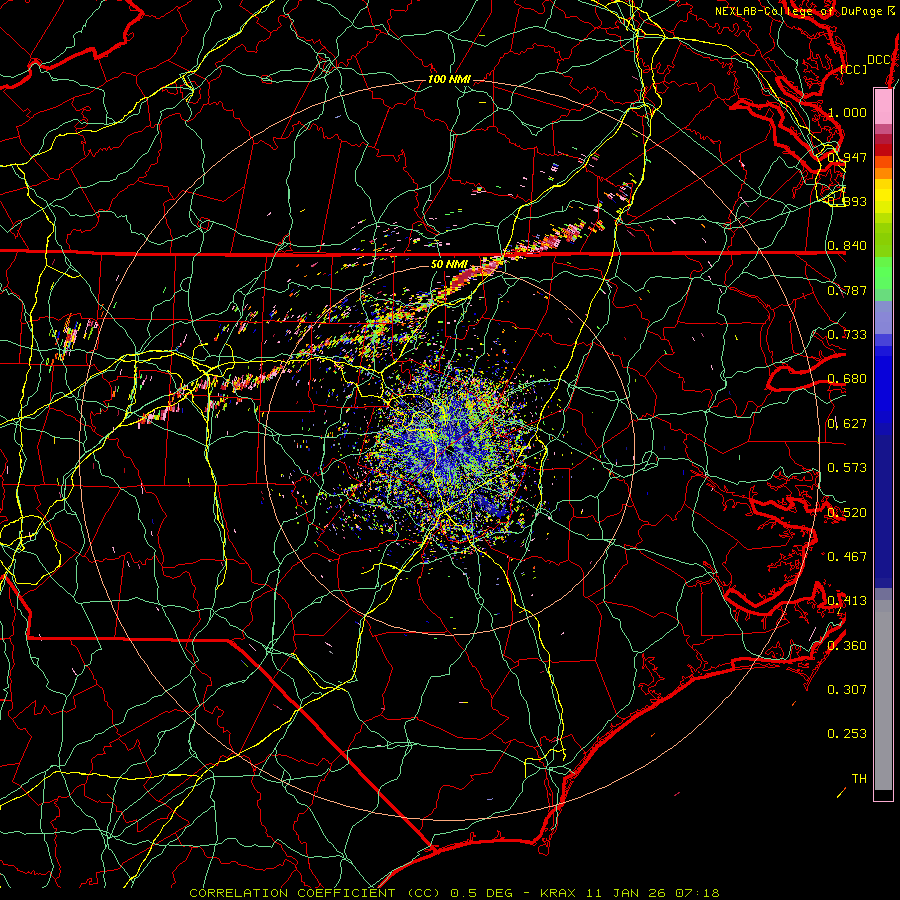The width and height of the screenshot is (900, 900).
Task: Click the 0.680 legend value
Action: [847, 379]
